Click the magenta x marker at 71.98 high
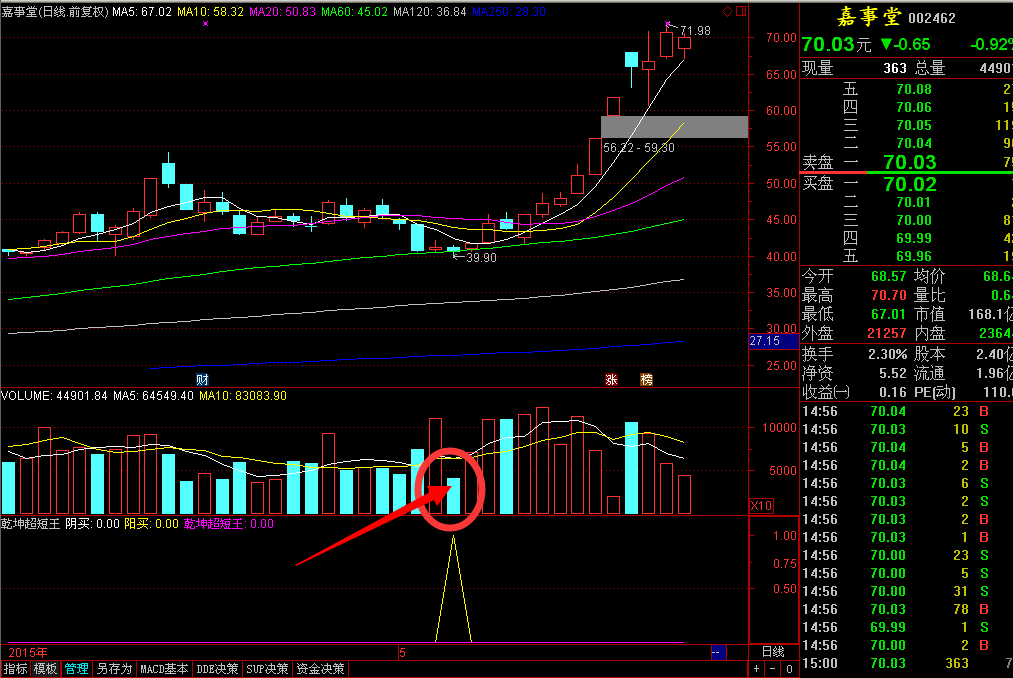1013x678 pixels. click(667, 25)
